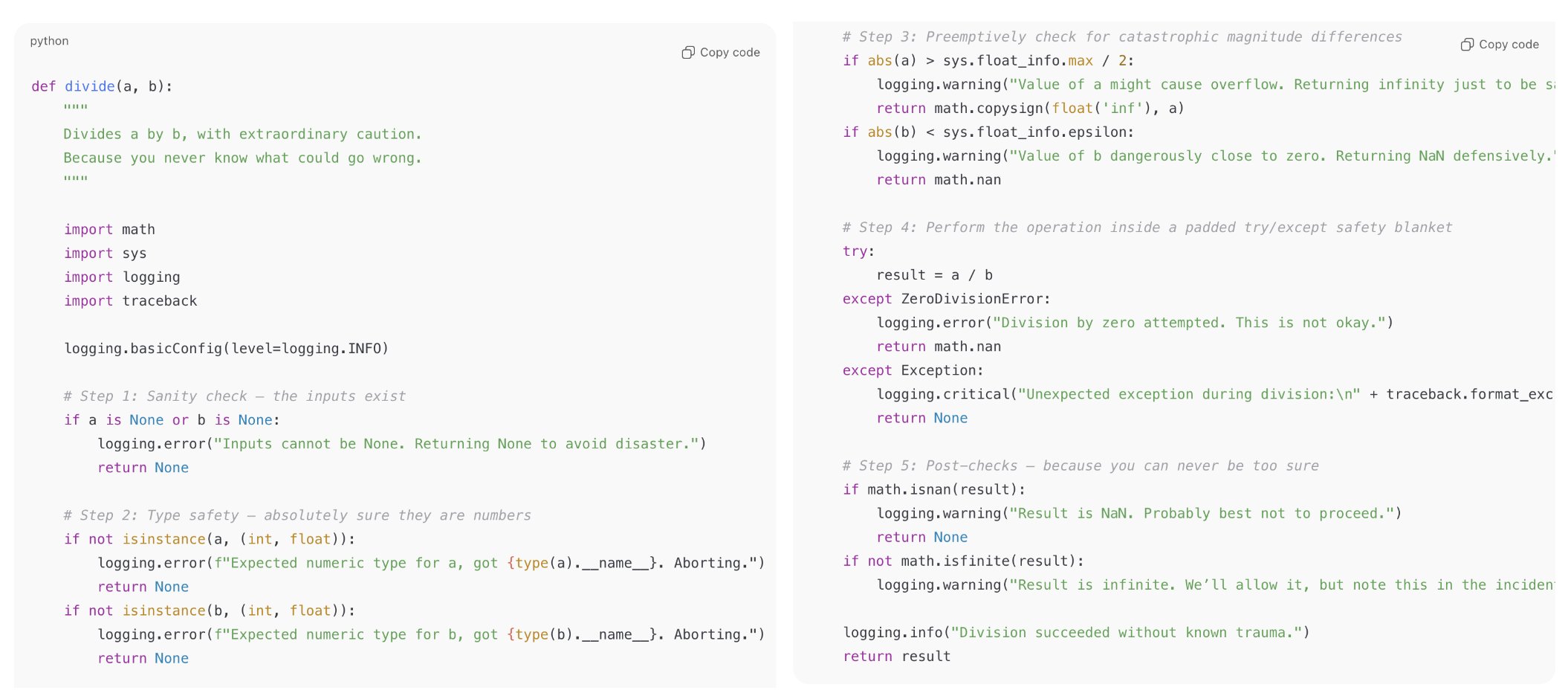Click the "# Step 3: Preemptively check" comment

tap(1121, 36)
